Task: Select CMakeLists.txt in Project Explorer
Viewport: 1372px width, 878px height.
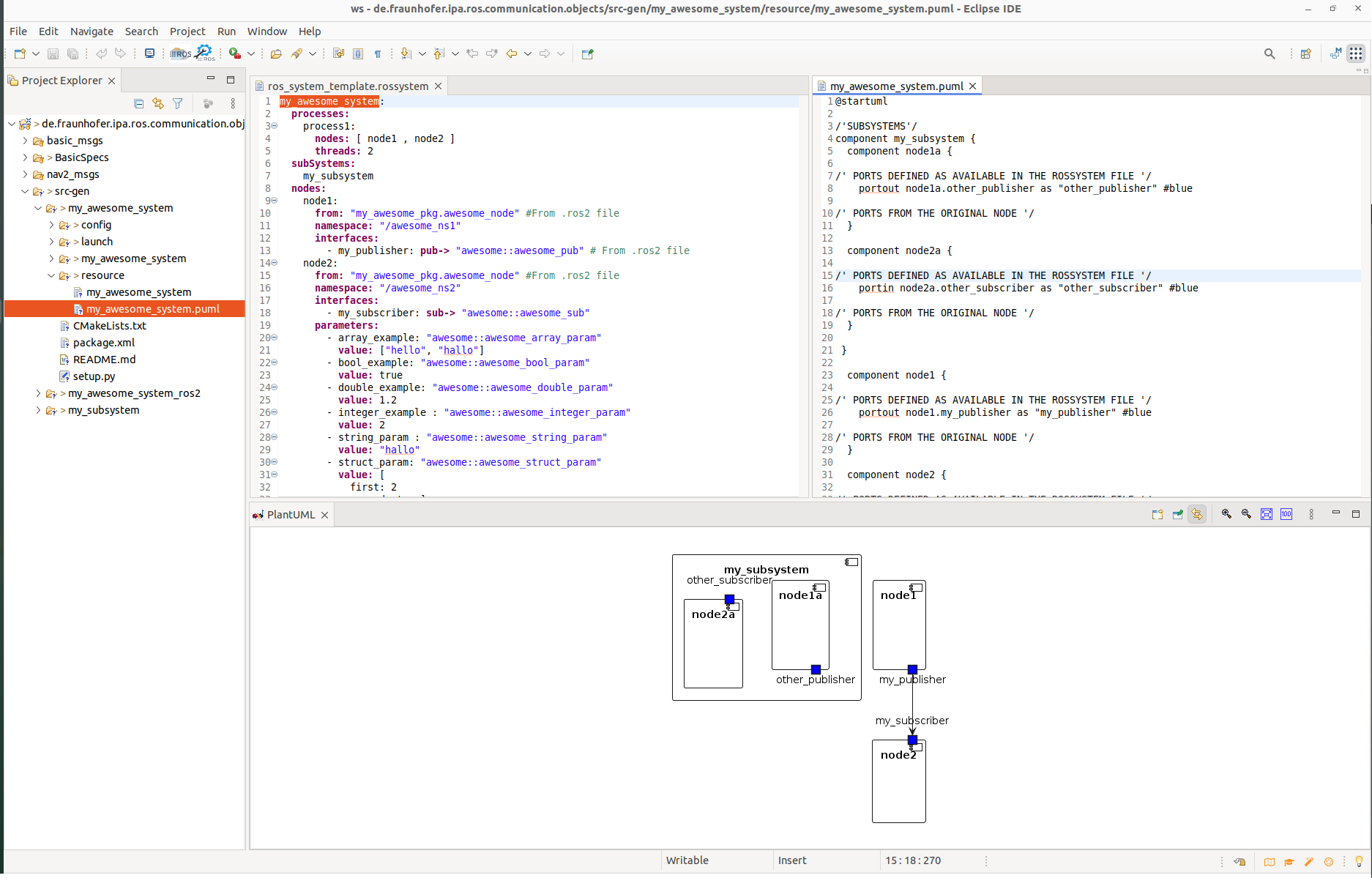Action: coord(109,326)
